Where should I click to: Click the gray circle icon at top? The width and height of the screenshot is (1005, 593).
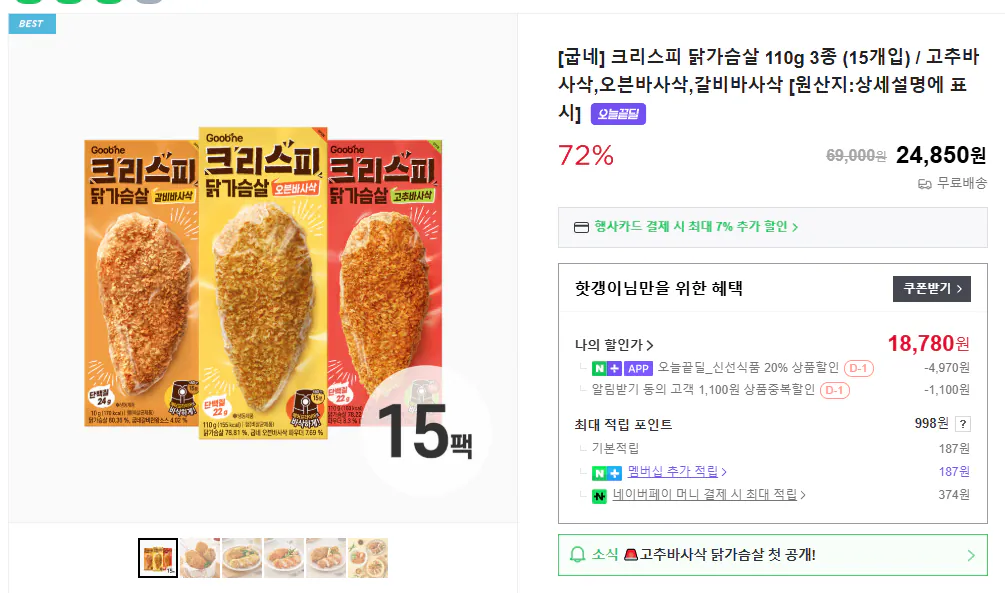(x=148, y=5)
